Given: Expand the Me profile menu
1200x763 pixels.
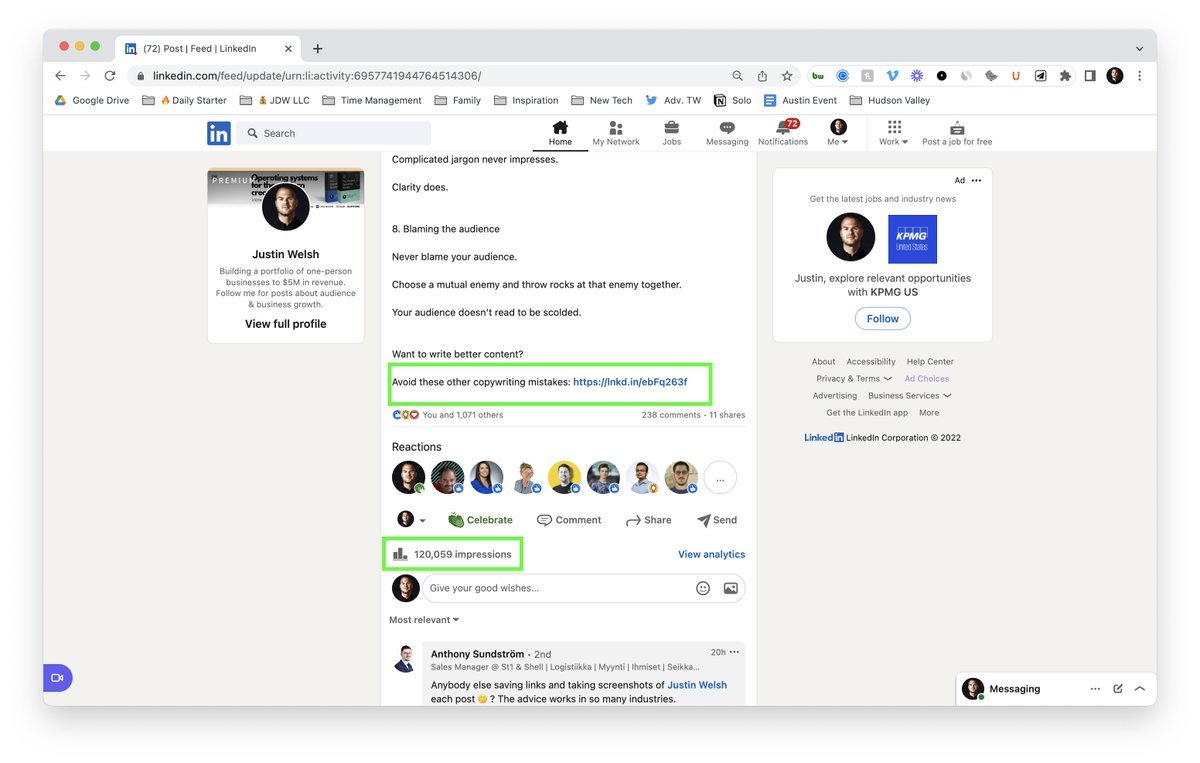Looking at the screenshot, I should (x=838, y=133).
